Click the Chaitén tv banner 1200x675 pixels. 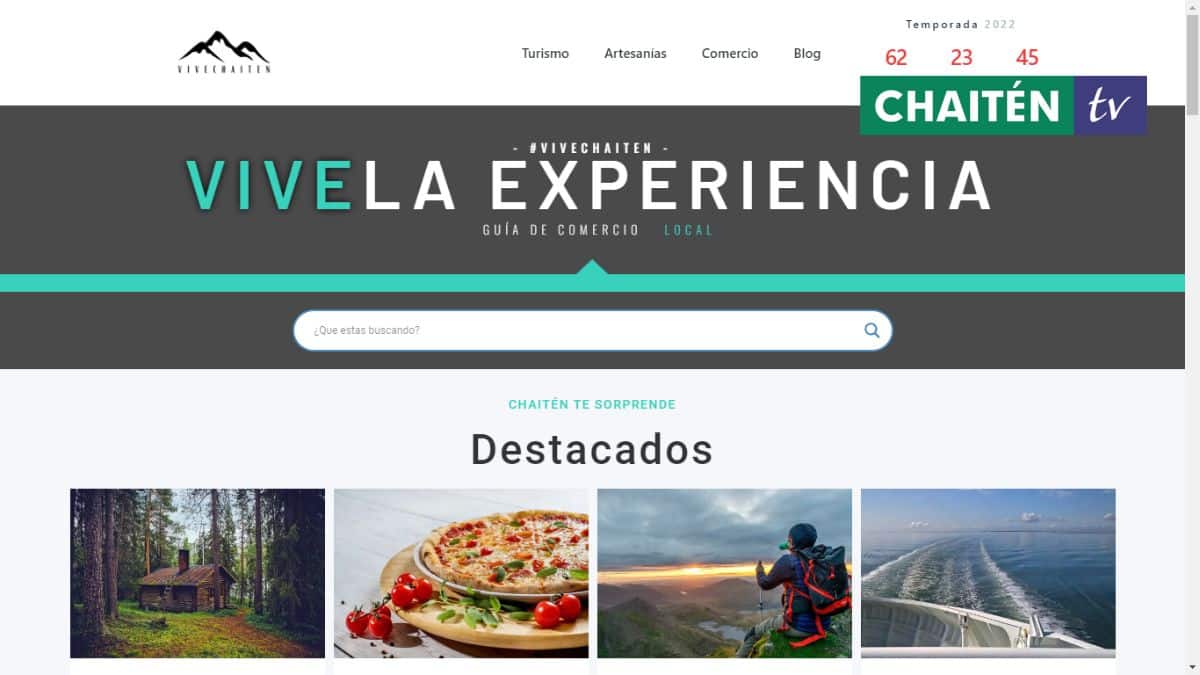(1003, 105)
